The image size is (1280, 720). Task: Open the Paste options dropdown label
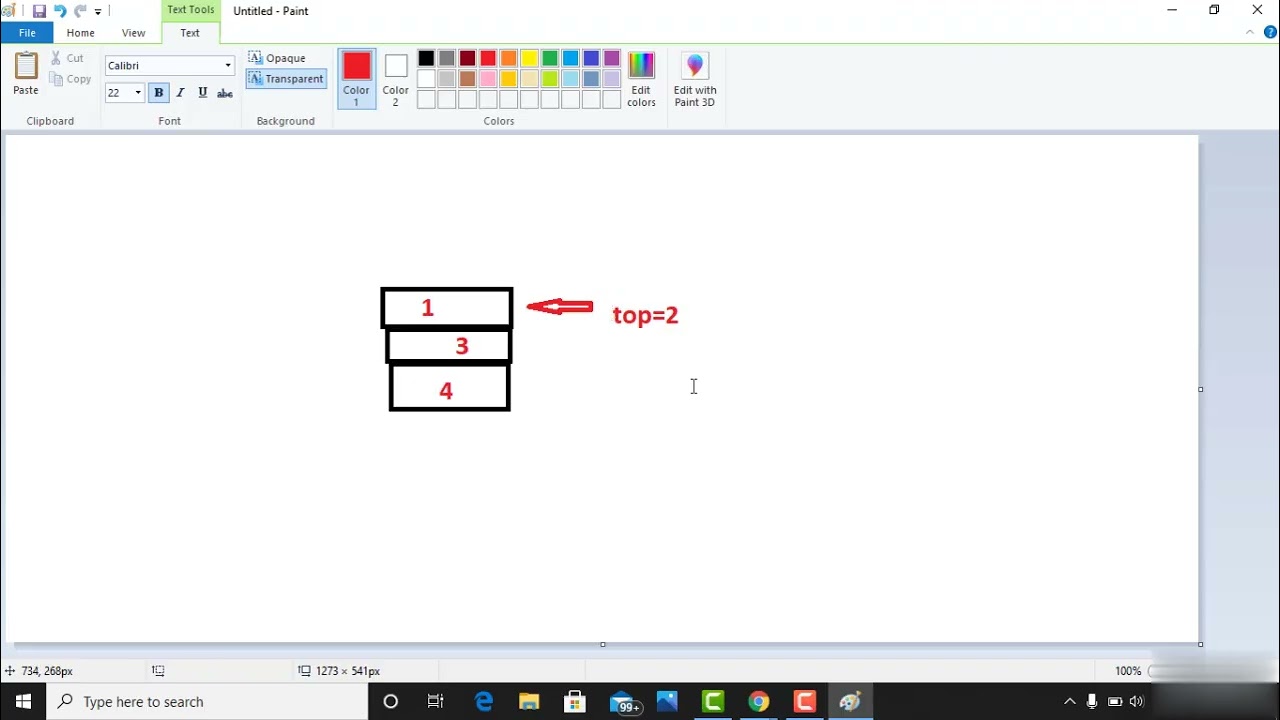point(26,90)
